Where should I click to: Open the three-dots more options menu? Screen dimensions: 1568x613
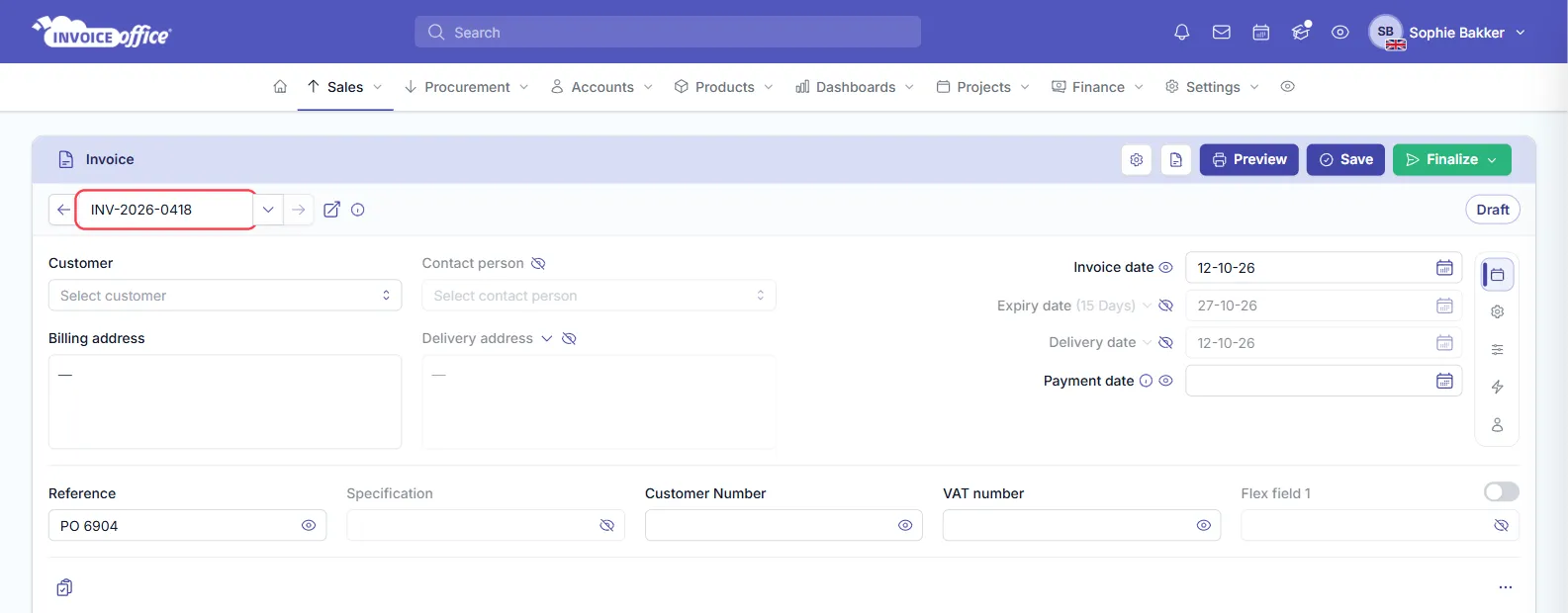(1506, 587)
